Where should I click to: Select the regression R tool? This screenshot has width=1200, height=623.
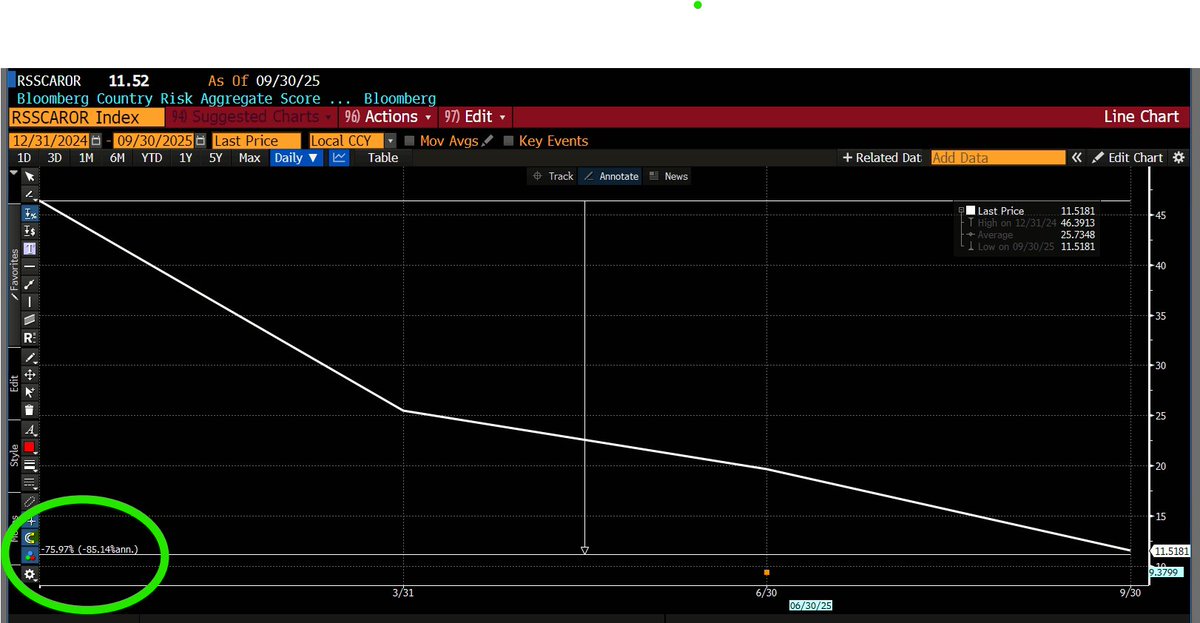30,337
